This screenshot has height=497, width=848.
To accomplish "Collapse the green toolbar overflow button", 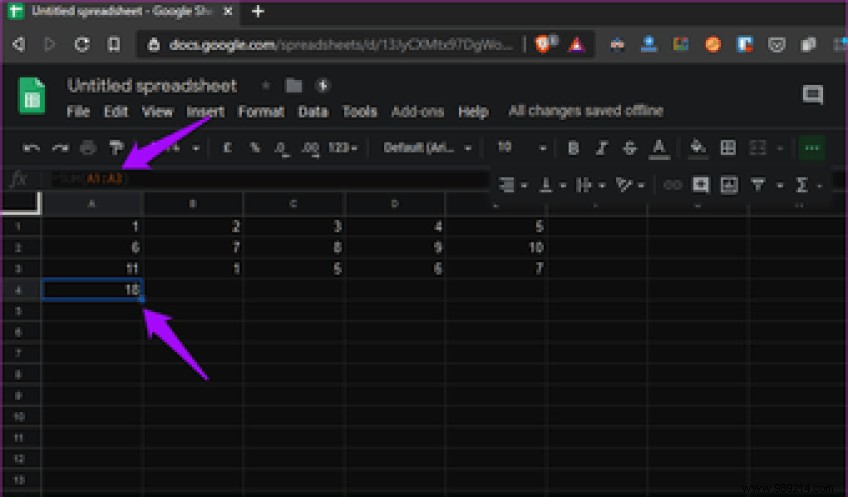I will 811,148.
